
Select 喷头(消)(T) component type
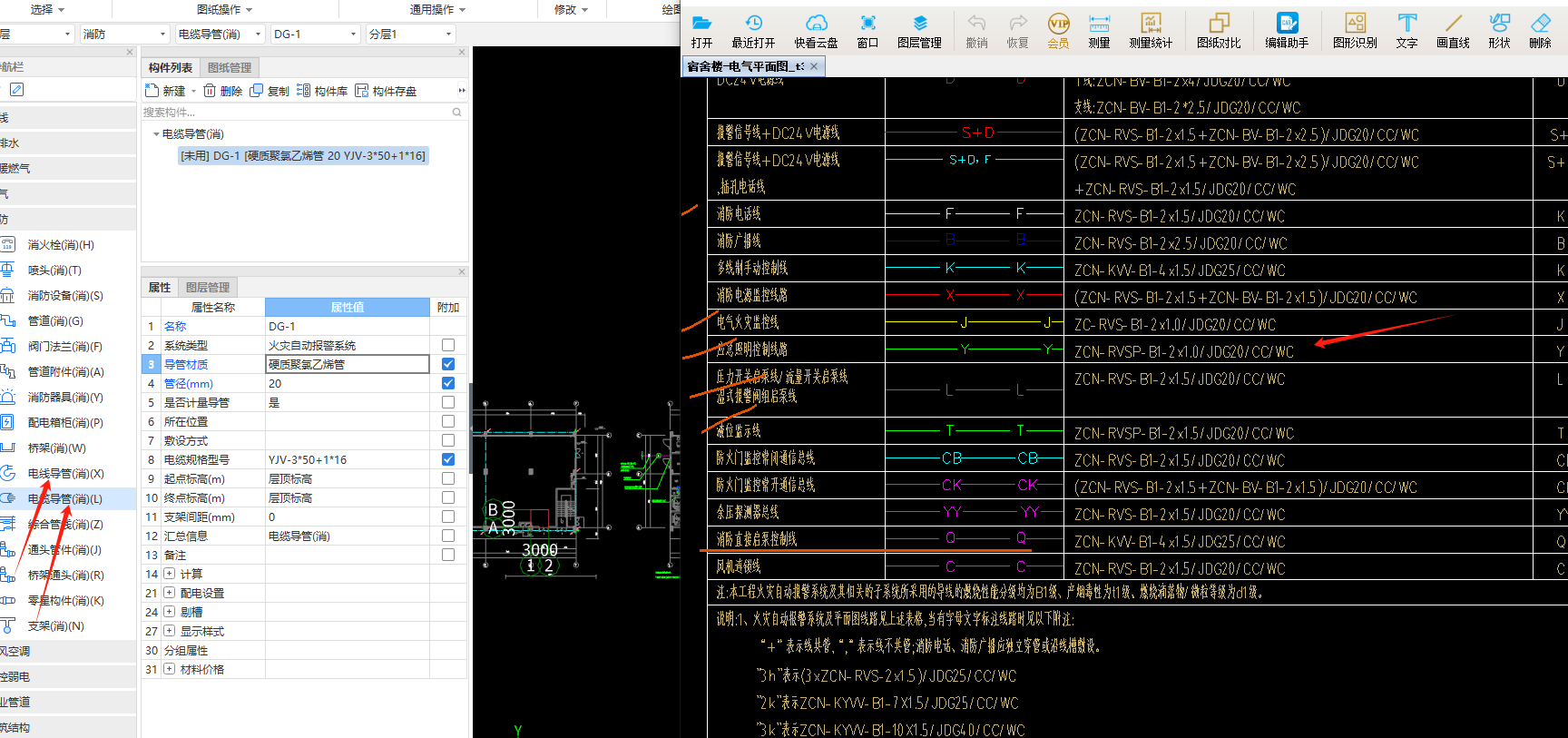(x=54, y=271)
